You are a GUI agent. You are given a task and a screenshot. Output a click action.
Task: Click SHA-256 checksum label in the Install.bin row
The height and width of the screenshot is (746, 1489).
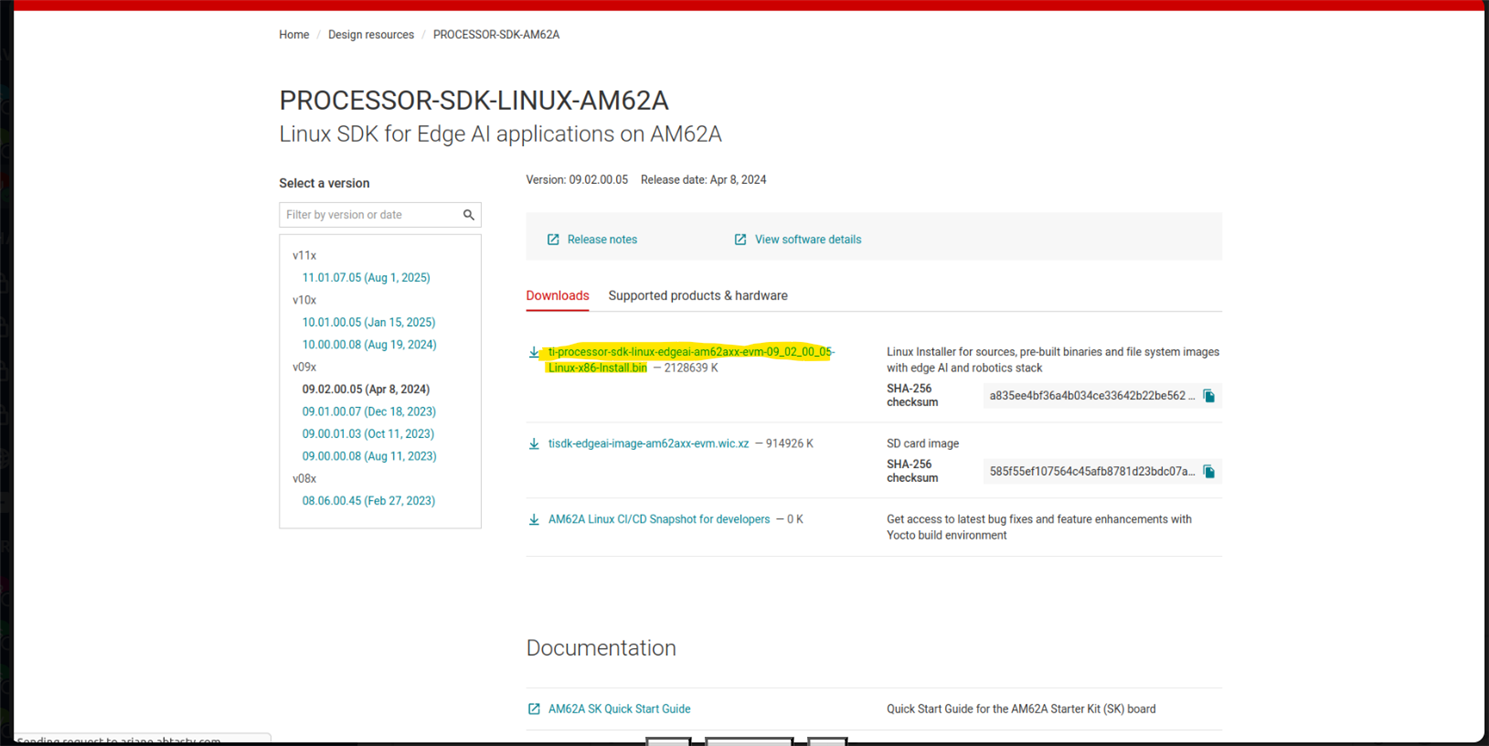(x=912, y=395)
